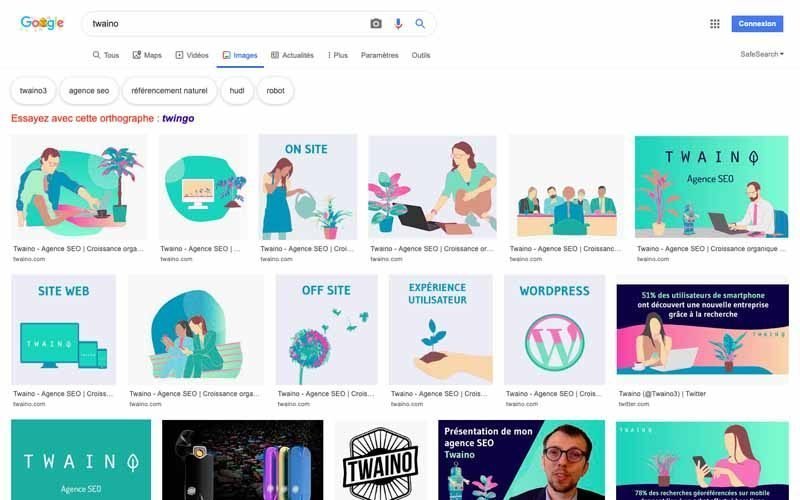The image size is (800, 500).
Task: Open thumbnail of man pouring tea
Action: pos(79,187)
